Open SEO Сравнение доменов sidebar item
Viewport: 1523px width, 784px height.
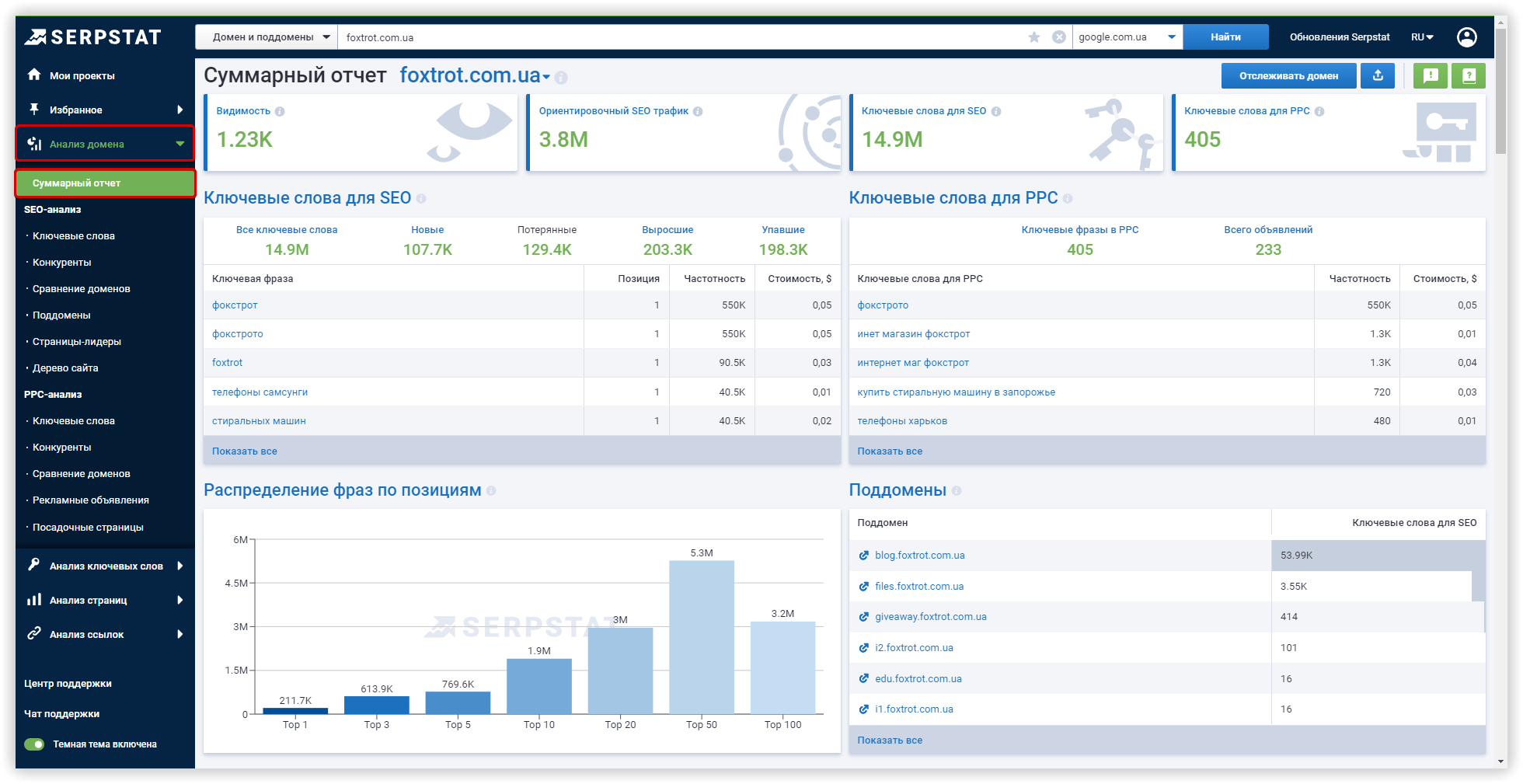click(81, 288)
